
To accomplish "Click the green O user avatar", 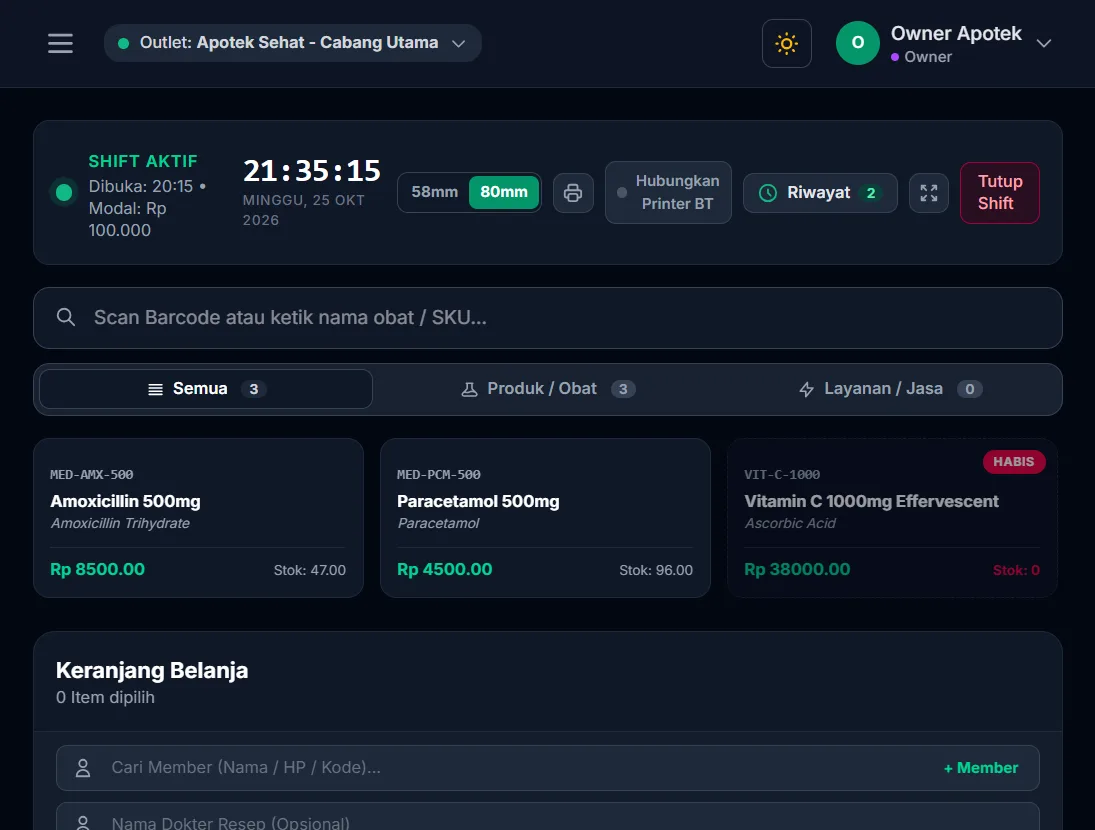I will click(x=858, y=43).
